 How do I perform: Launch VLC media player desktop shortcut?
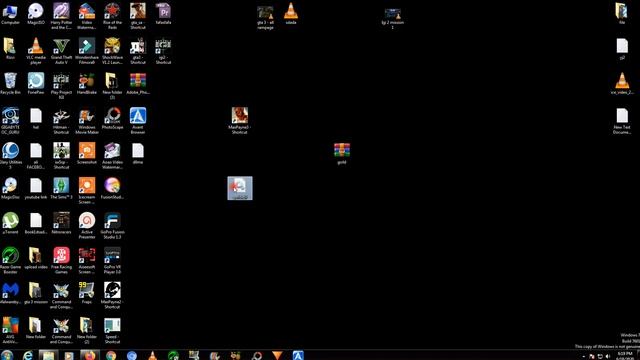36,51
